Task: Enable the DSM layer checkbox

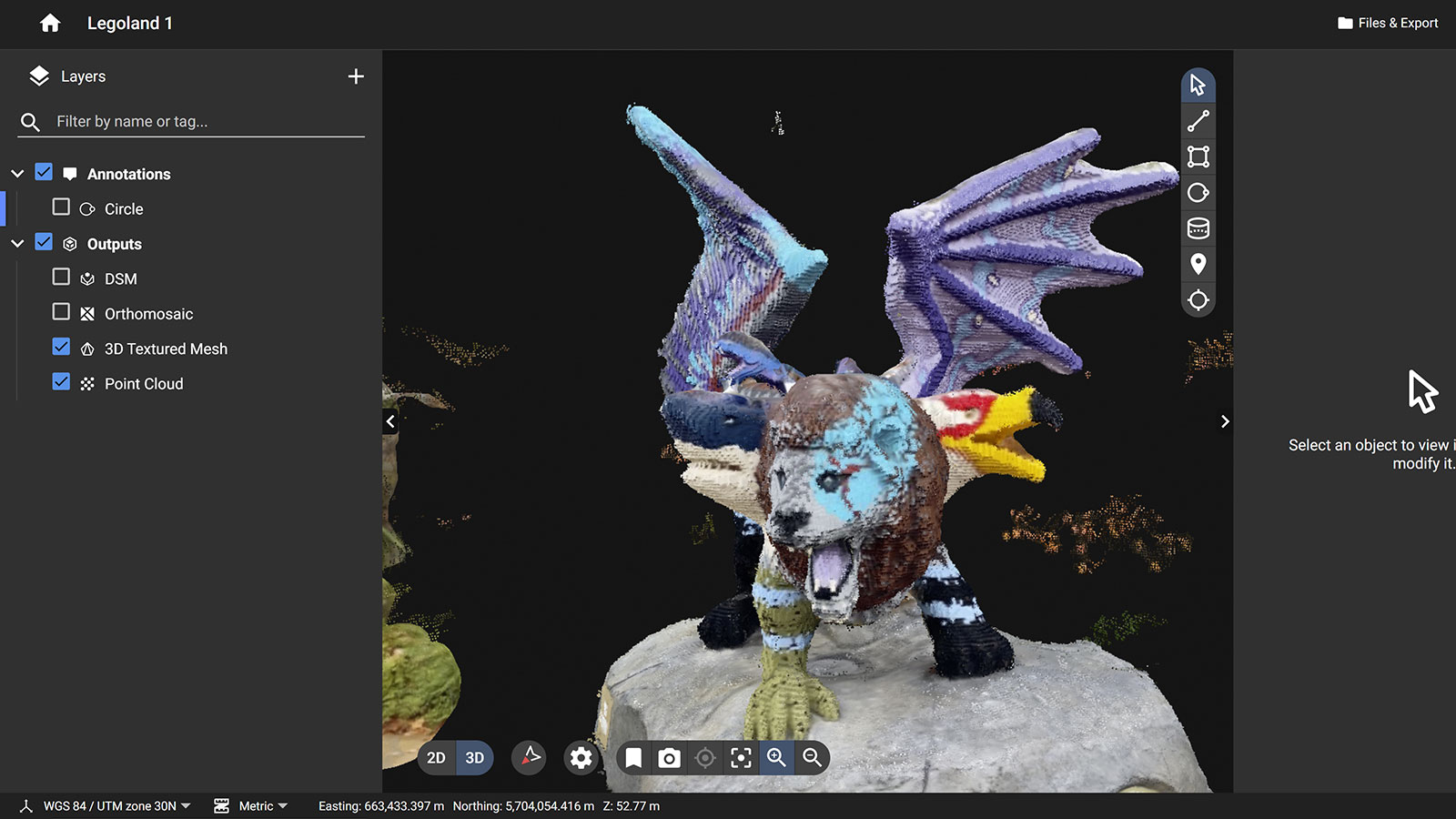Action: pos(61,277)
